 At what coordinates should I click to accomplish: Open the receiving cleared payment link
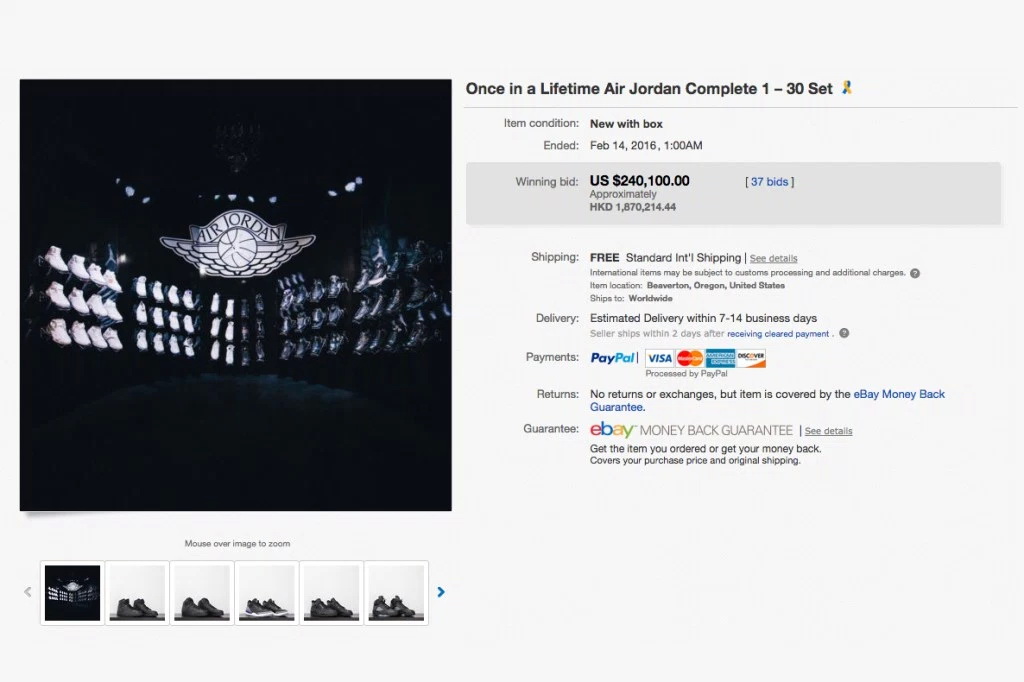pyautogui.click(x=778, y=334)
